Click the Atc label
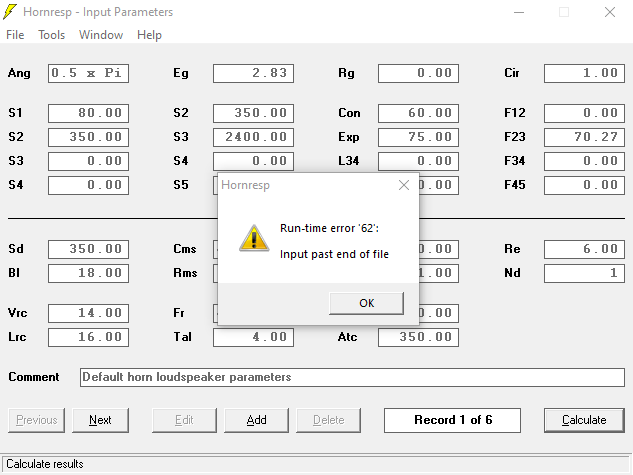The image size is (633, 475). [347, 337]
